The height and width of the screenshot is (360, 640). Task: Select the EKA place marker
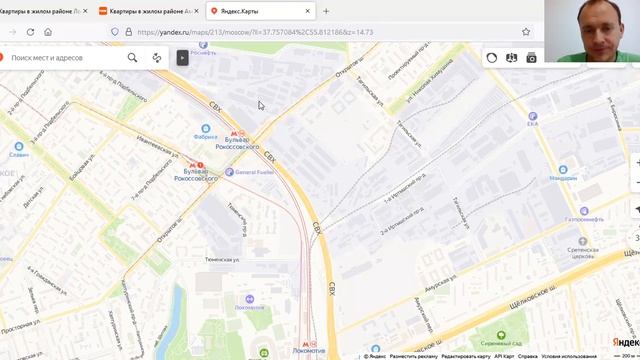[533, 116]
